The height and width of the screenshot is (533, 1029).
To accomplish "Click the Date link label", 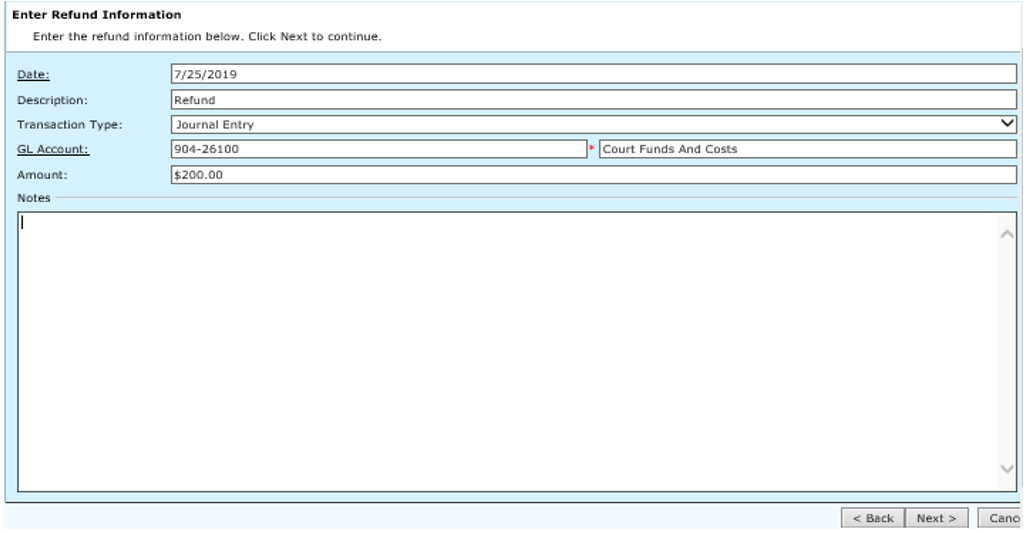I will point(33,75).
